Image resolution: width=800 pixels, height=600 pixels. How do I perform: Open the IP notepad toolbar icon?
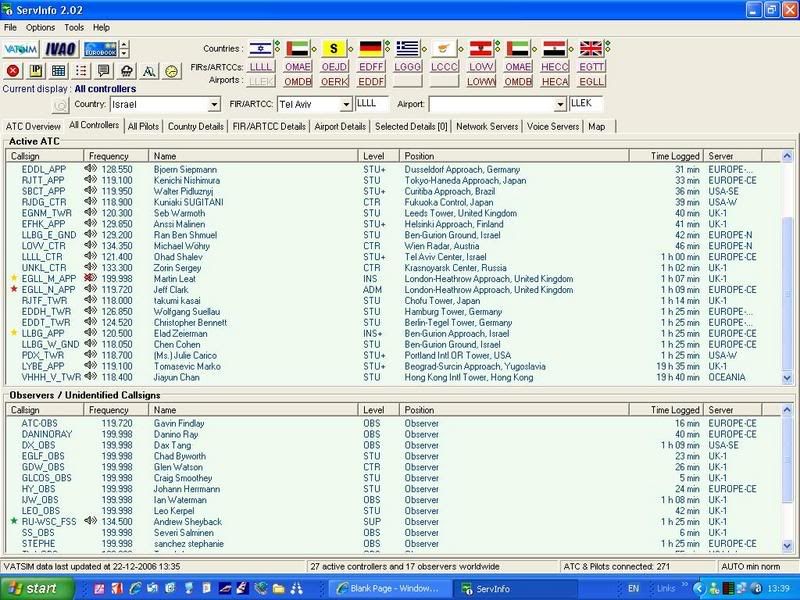(x=36, y=71)
